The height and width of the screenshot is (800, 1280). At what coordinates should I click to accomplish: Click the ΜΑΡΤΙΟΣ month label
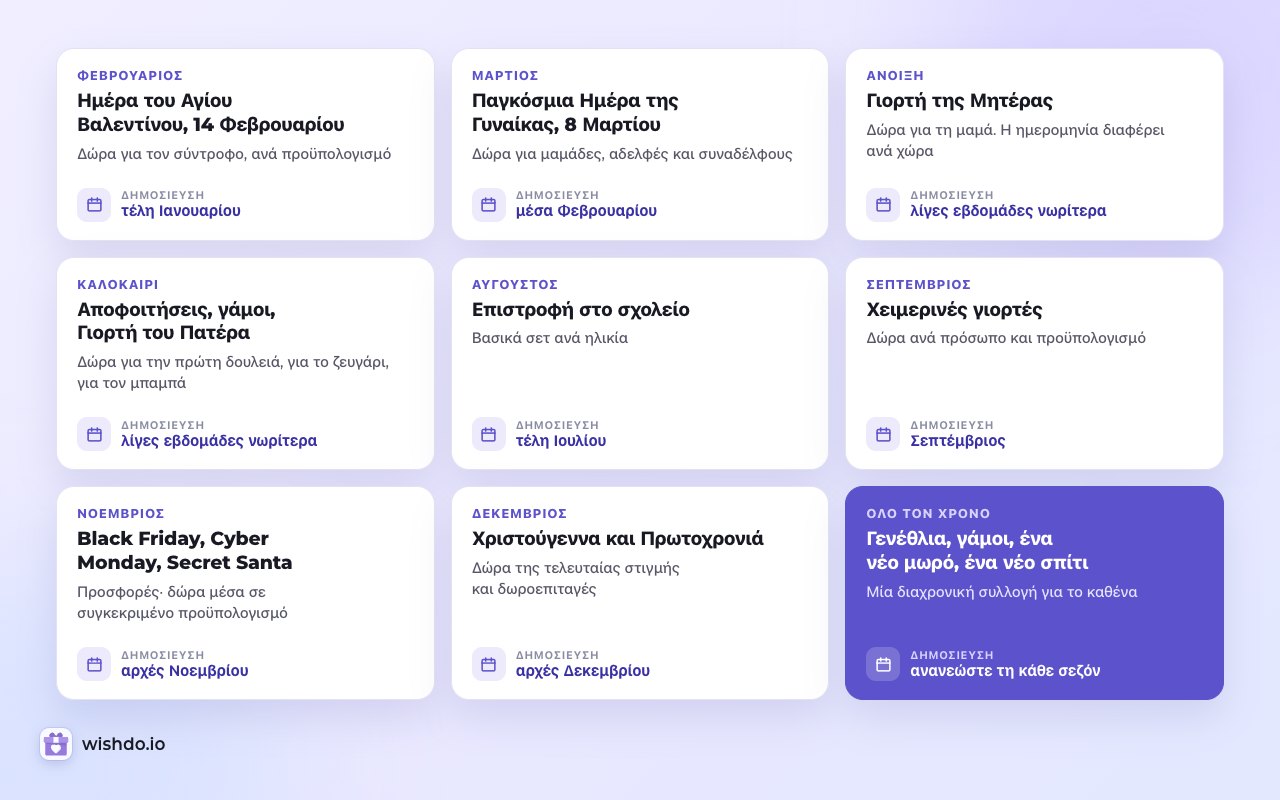tap(505, 76)
